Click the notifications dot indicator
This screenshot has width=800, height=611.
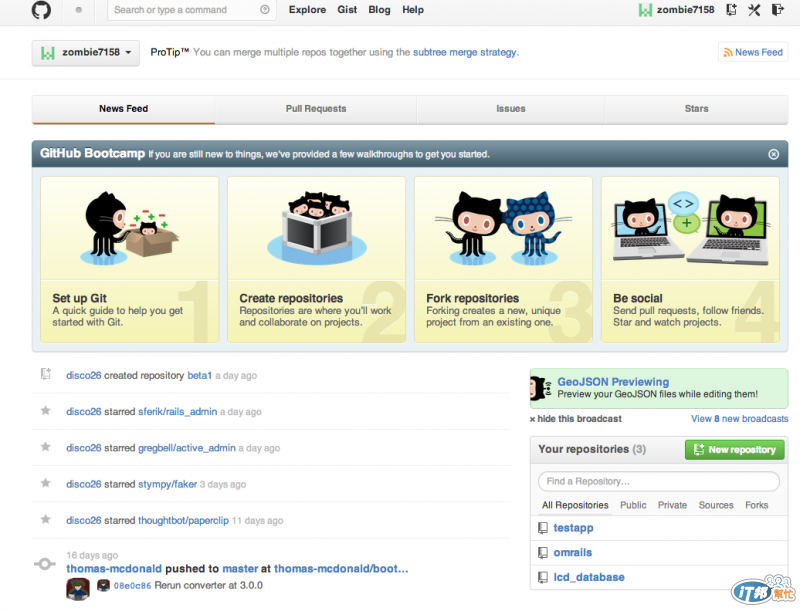click(x=79, y=10)
